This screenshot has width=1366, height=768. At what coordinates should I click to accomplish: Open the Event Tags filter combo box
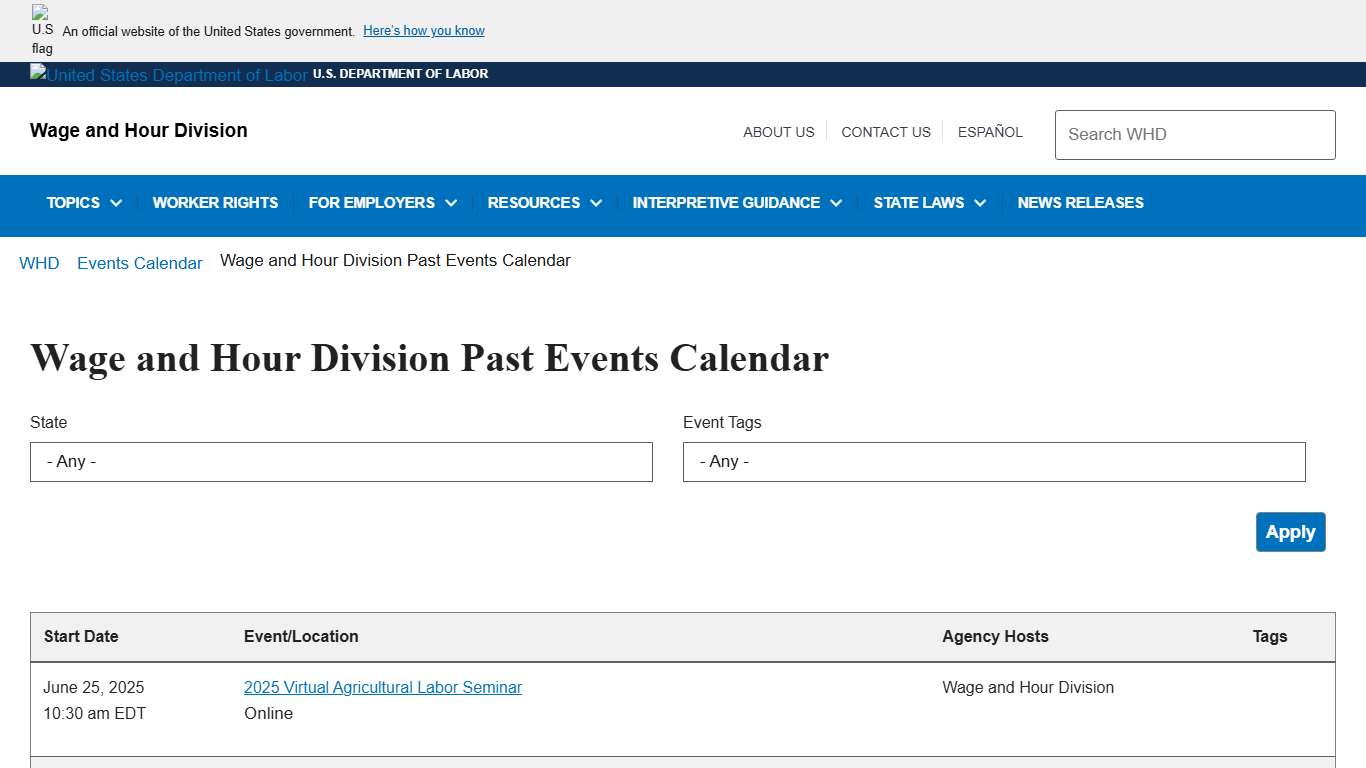993,462
